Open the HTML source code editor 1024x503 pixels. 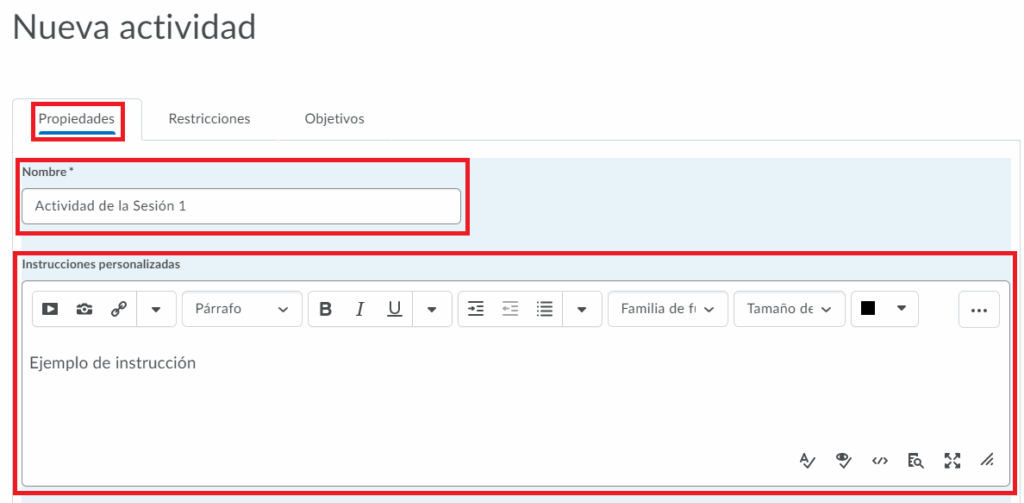point(880,460)
